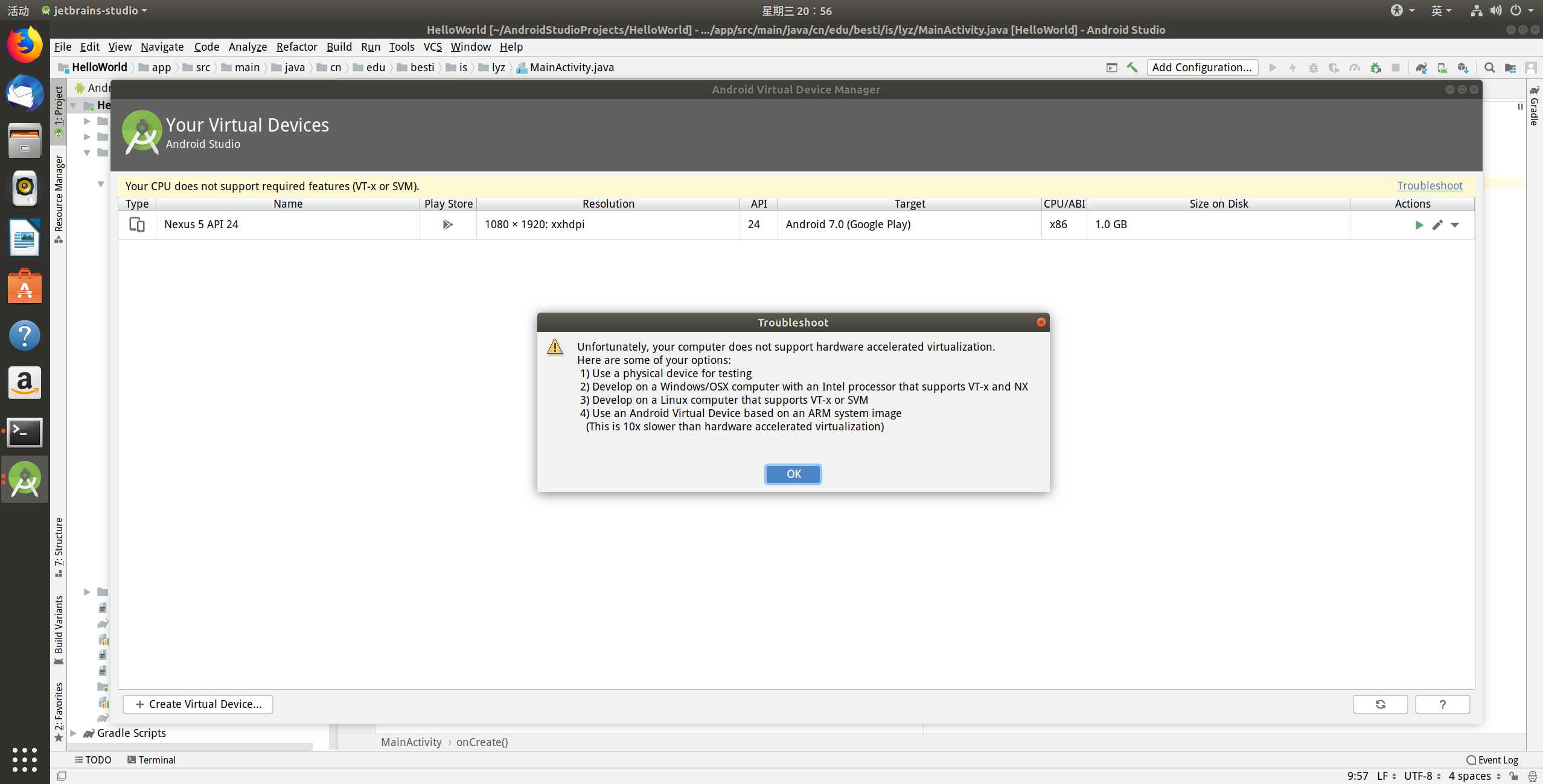Click the SDK Manager icon in toolbar
The width and height of the screenshot is (1543, 784).
[1462, 68]
